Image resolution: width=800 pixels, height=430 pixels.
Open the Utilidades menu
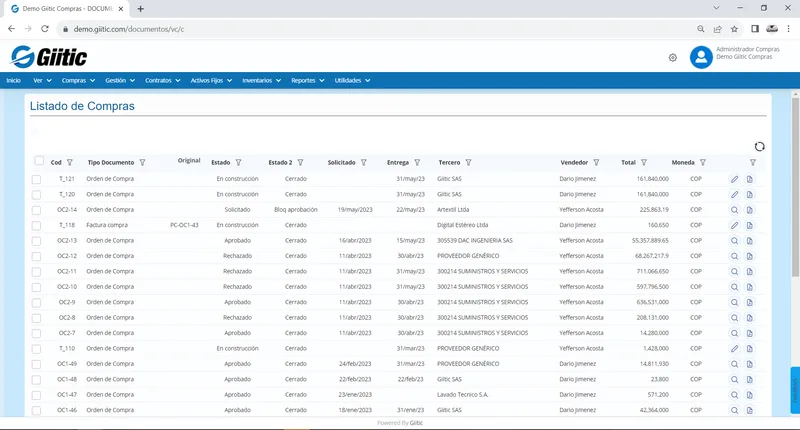(x=352, y=81)
